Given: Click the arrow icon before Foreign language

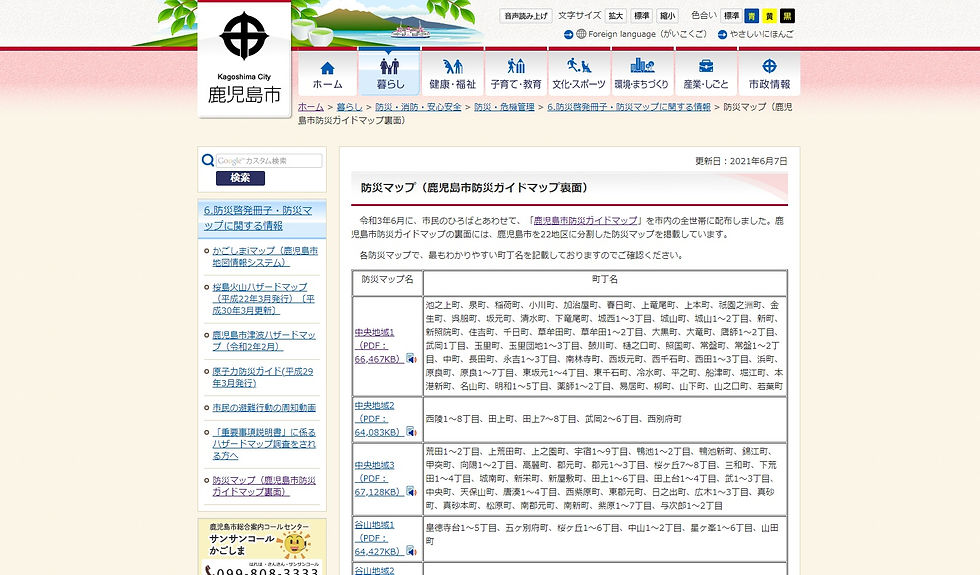Looking at the screenshot, I should (x=568, y=34).
